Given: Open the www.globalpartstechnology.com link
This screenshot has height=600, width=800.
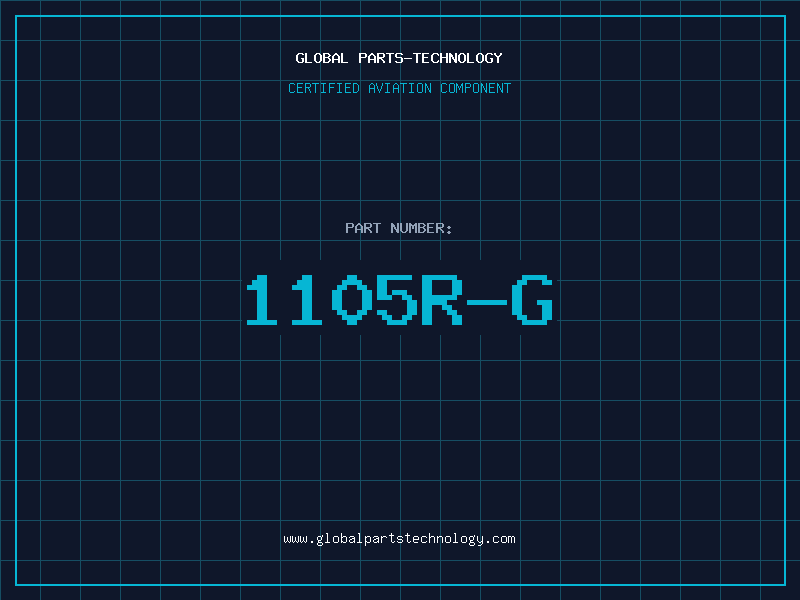Looking at the screenshot, I should pos(399,539).
